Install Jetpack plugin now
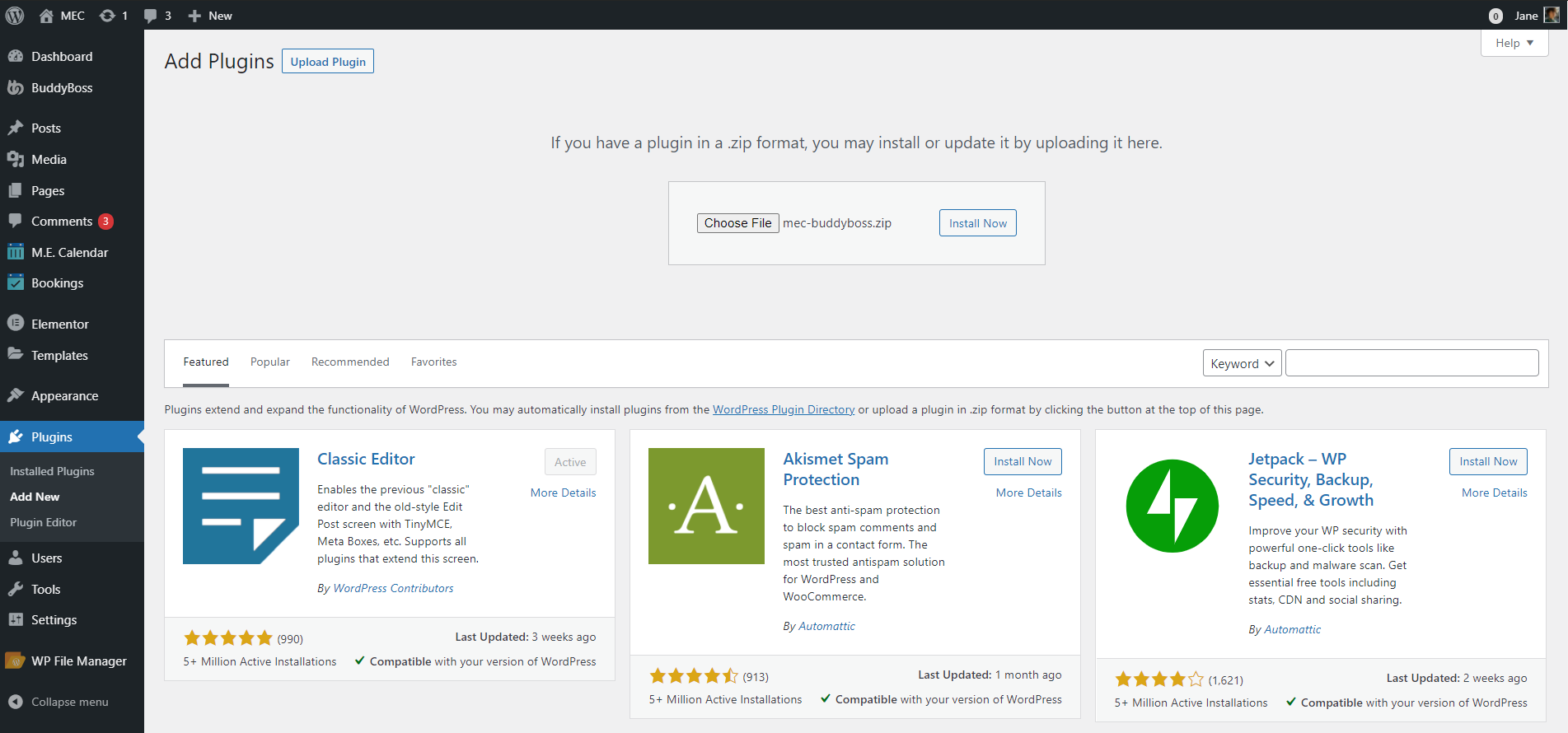The height and width of the screenshot is (733, 1568). [1488, 461]
